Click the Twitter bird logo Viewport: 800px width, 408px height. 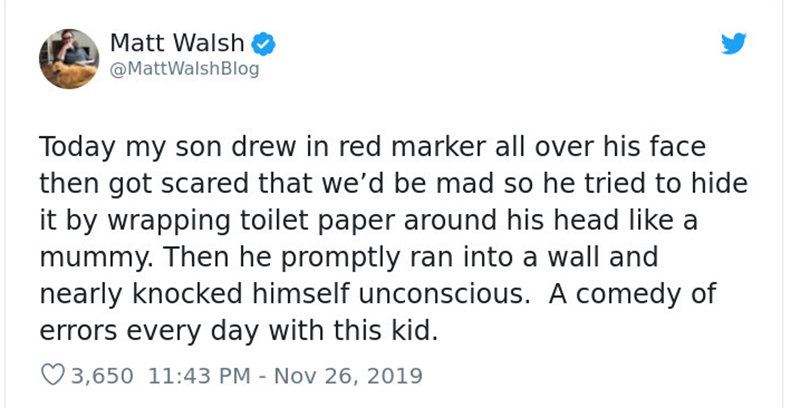click(734, 43)
